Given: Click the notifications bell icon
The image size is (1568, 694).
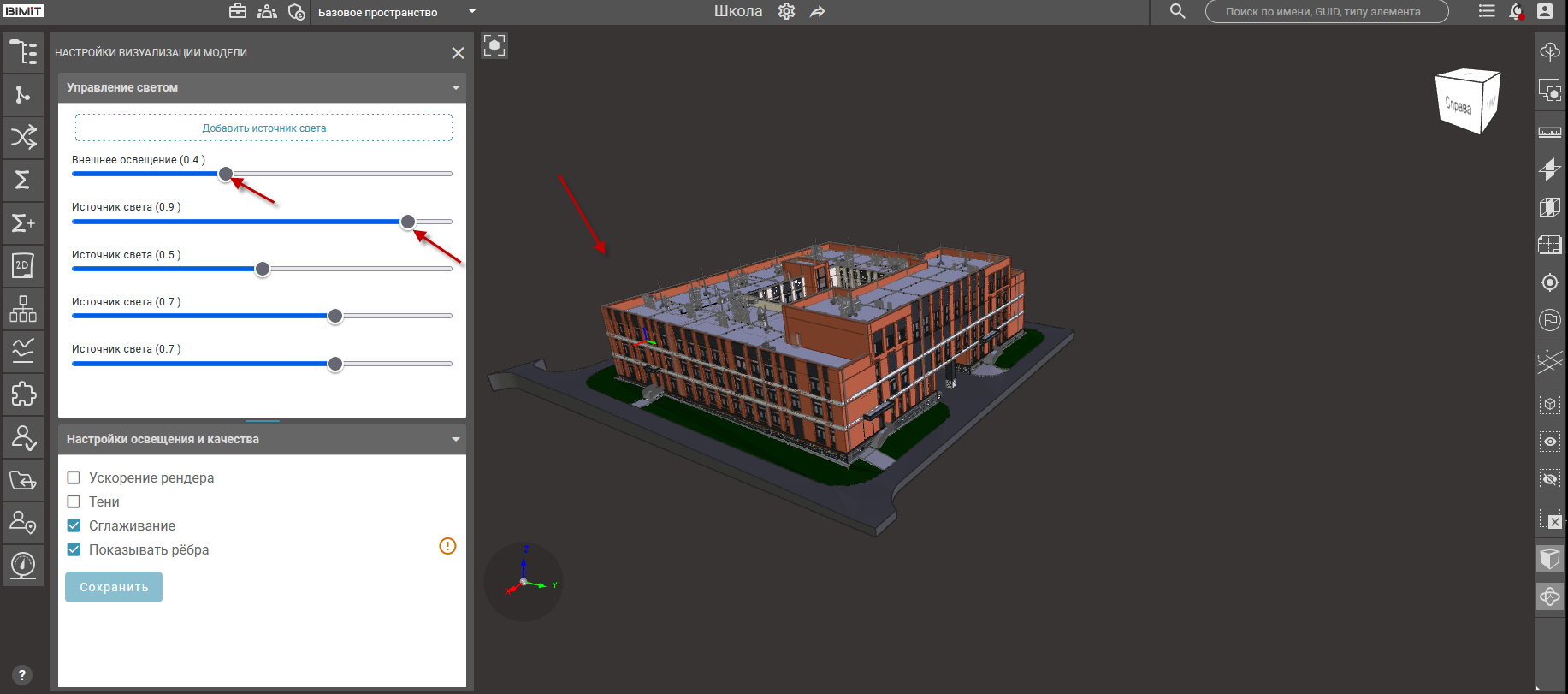Looking at the screenshot, I should click(1515, 11).
